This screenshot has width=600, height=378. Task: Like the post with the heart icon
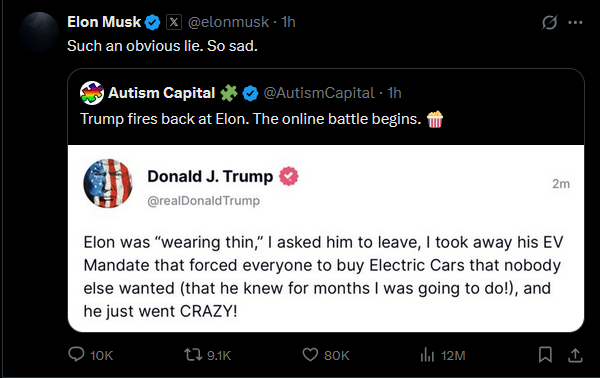pyautogui.click(x=310, y=355)
